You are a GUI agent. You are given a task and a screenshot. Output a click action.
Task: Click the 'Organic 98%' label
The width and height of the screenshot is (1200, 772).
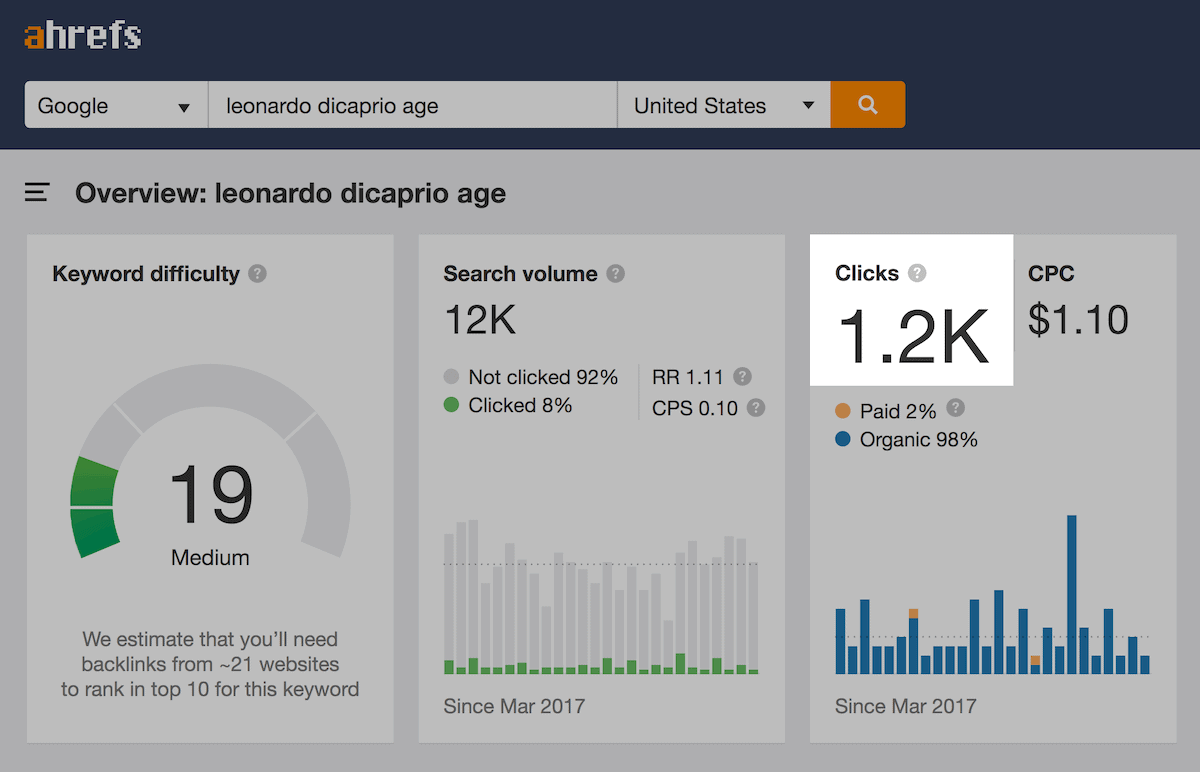click(919, 439)
